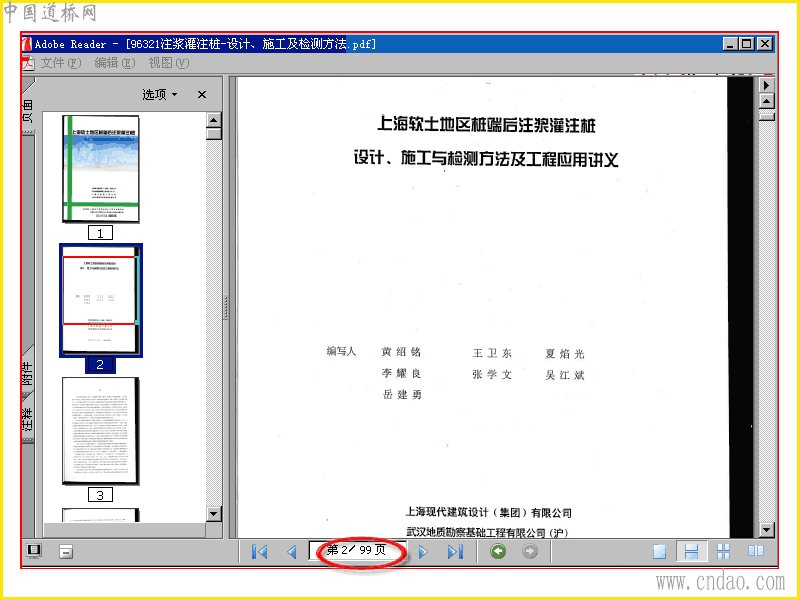Open 选项 dropdown in pages panel
This screenshot has width=800, height=600.
[160, 94]
